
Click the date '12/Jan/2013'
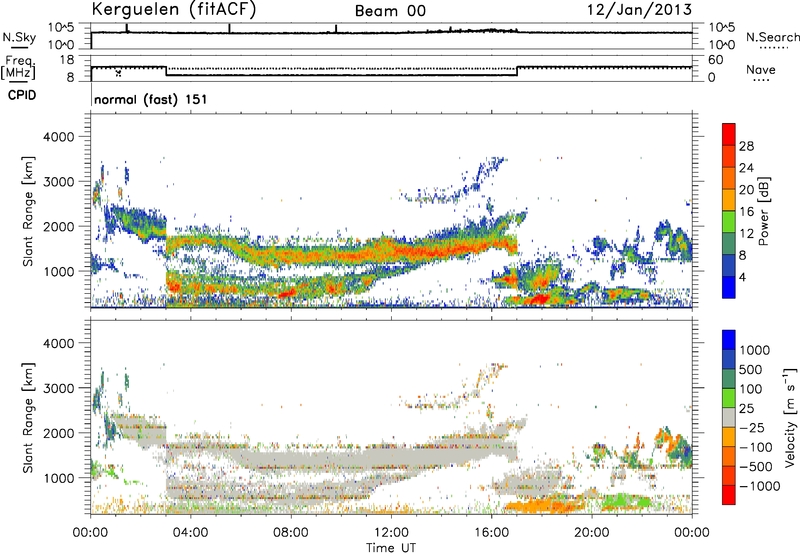640,10
